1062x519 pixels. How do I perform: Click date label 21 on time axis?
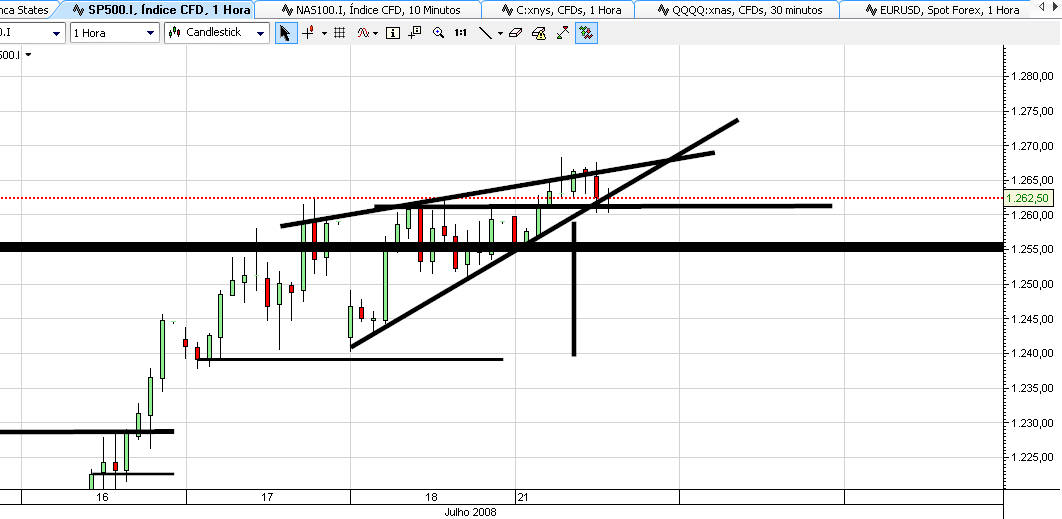(522, 497)
